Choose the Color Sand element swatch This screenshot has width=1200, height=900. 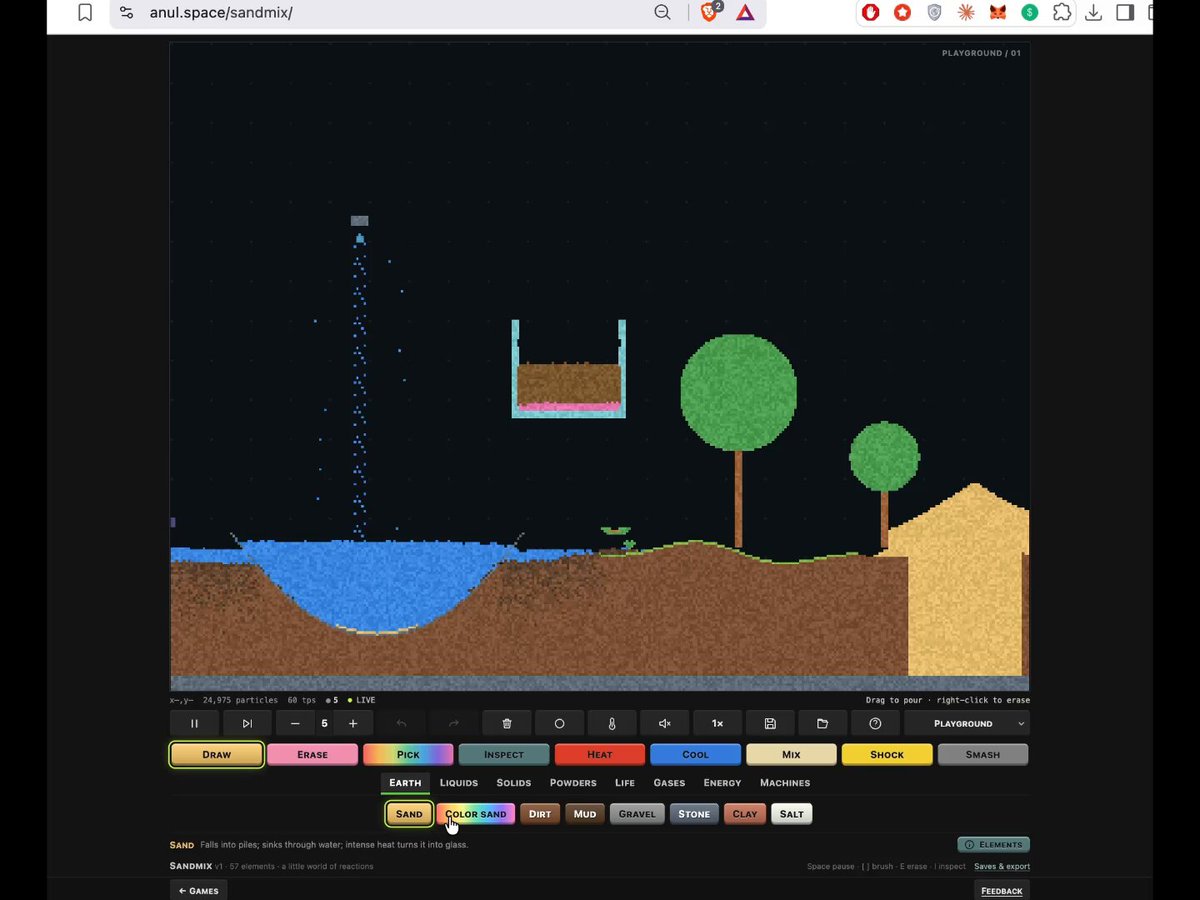tap(476, 814)
